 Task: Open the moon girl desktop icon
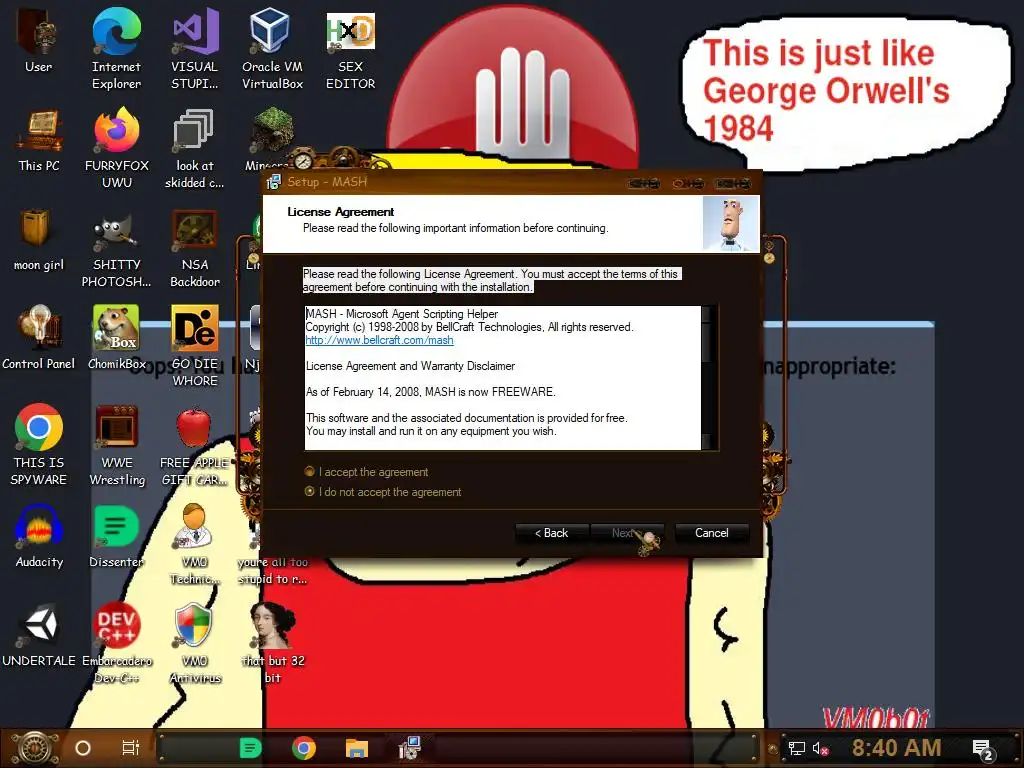pyautogui.click(x=39, y=240)
